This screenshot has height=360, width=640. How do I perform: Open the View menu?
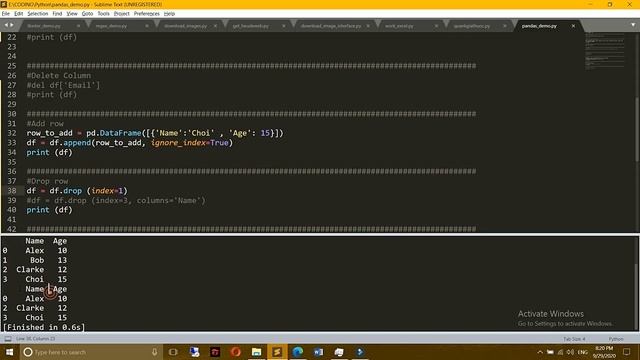72,13
